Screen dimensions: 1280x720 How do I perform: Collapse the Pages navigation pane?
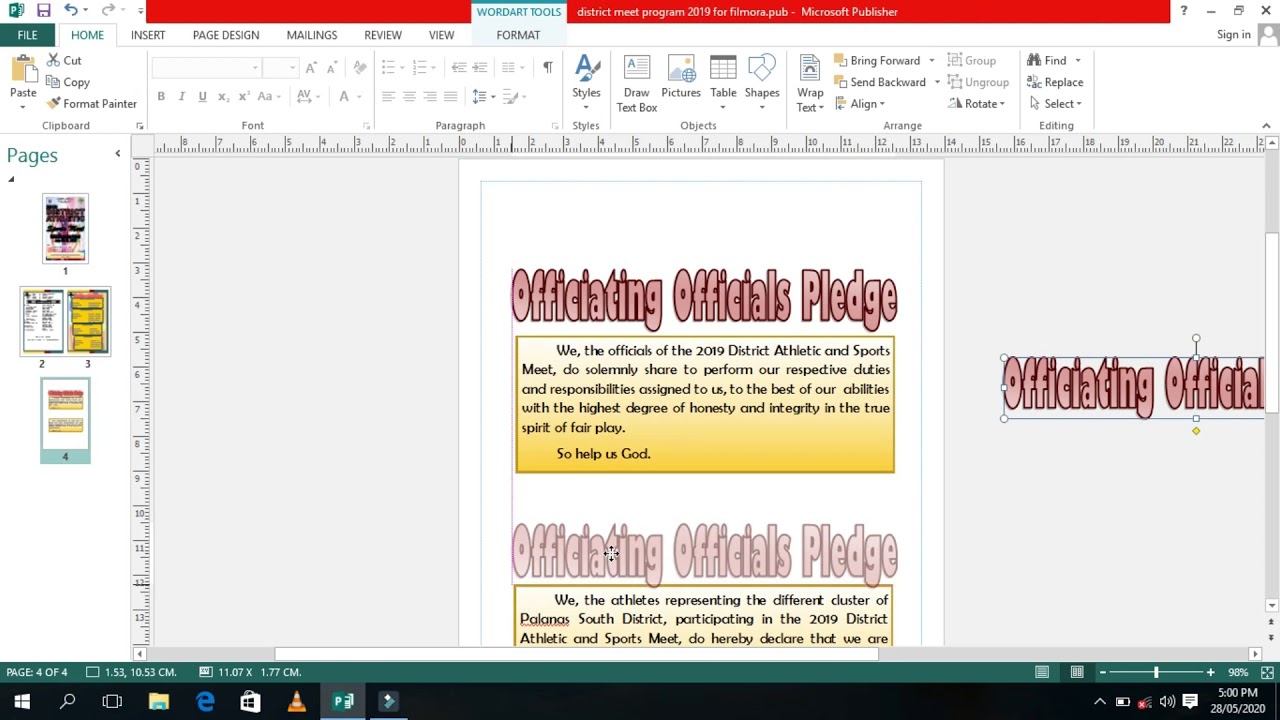coord(117,154)
